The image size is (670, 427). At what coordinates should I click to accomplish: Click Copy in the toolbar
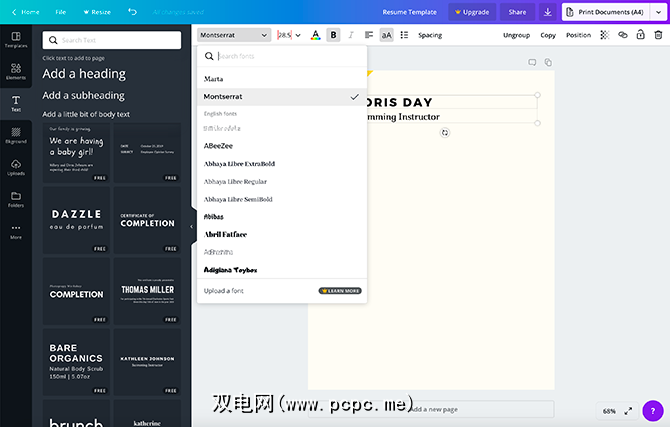[x=548, y=35]
